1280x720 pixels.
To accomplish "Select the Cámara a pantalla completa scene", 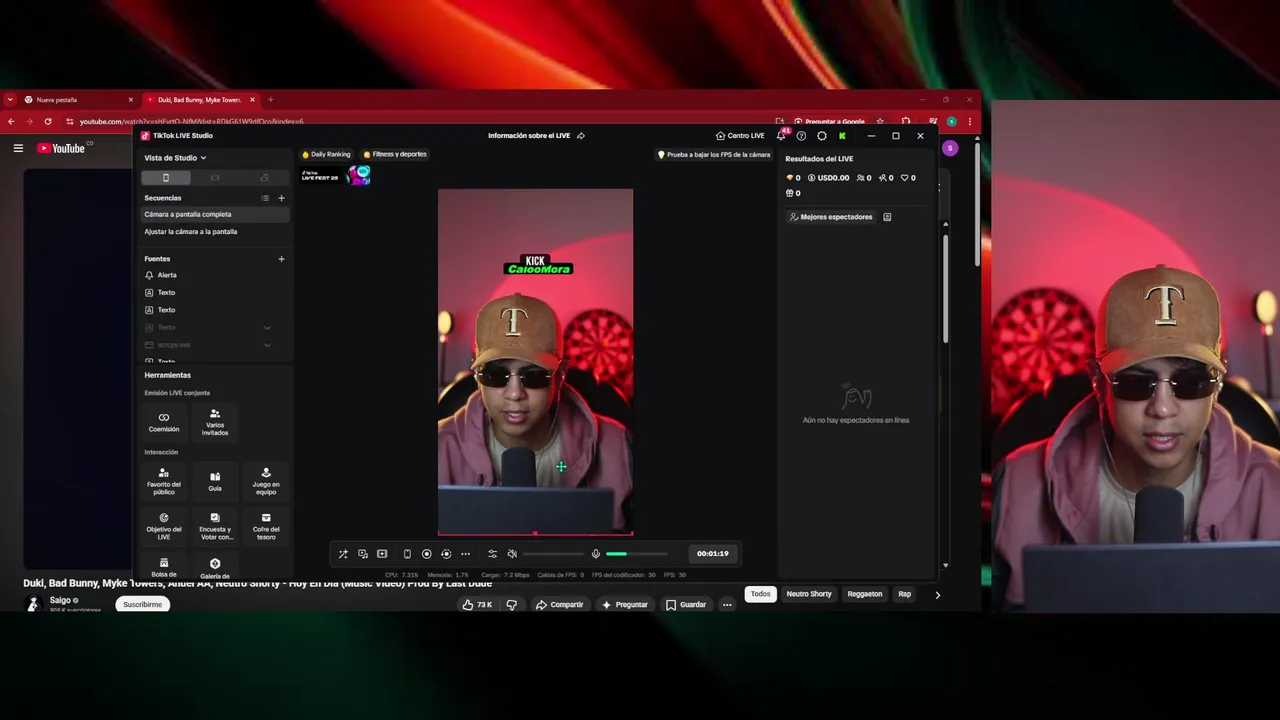I will coord(214,214).
